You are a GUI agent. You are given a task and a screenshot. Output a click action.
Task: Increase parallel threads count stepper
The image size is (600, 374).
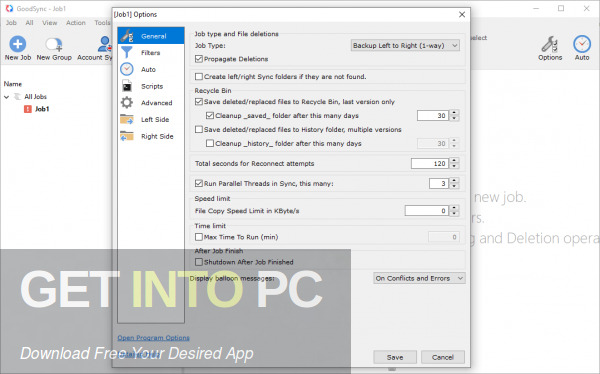[454, 181]
